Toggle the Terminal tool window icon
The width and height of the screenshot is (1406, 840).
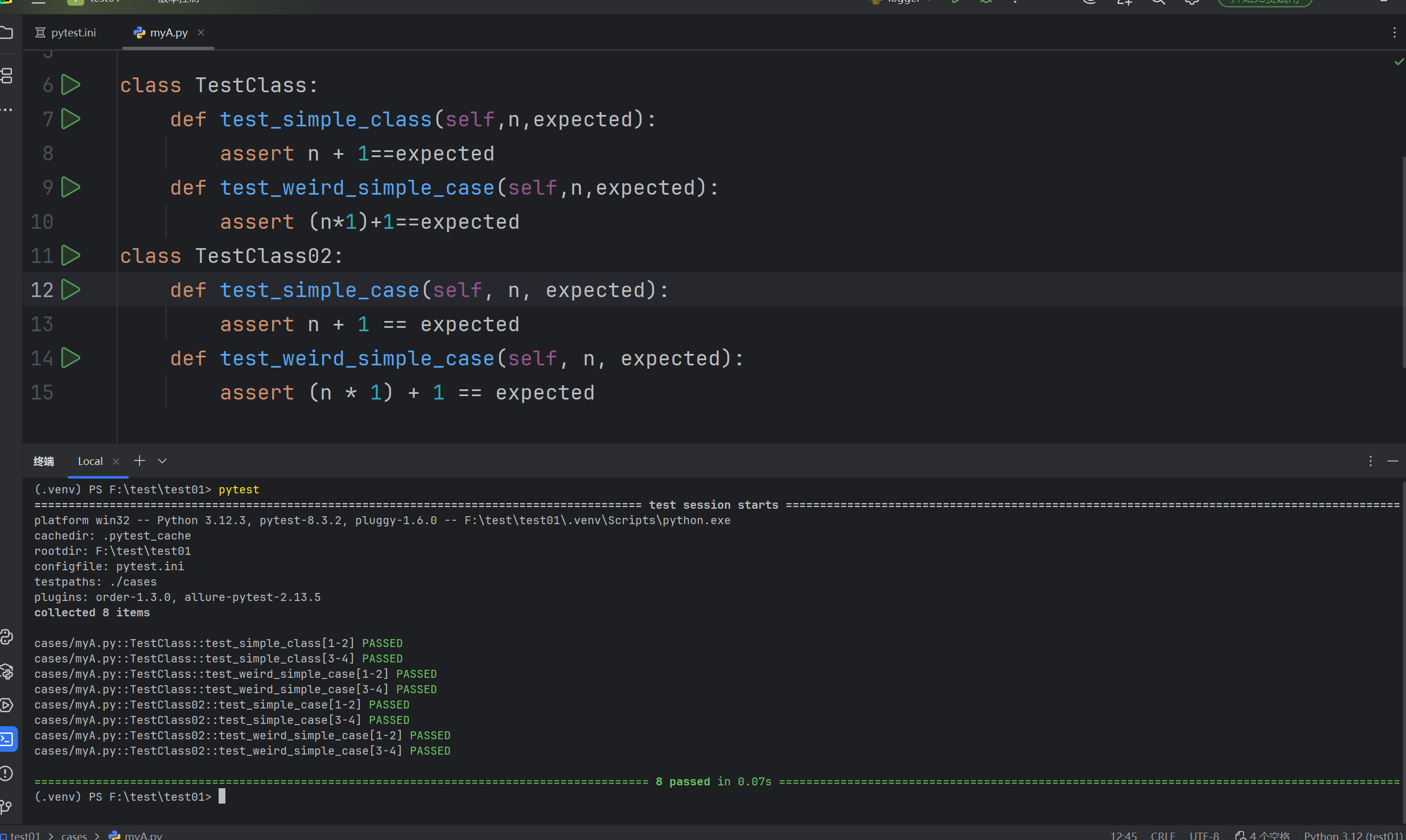click(7, 739)
